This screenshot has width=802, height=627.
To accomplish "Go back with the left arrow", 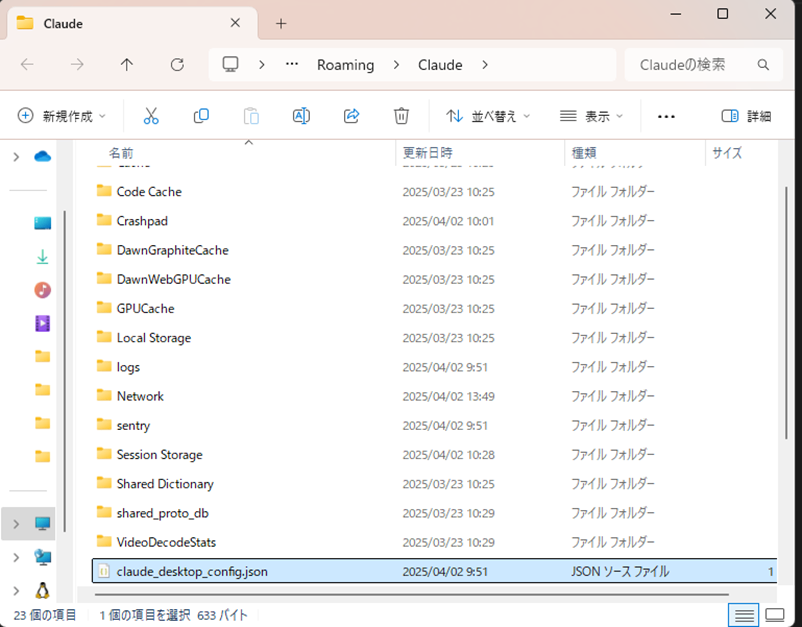I will [27, 64].
